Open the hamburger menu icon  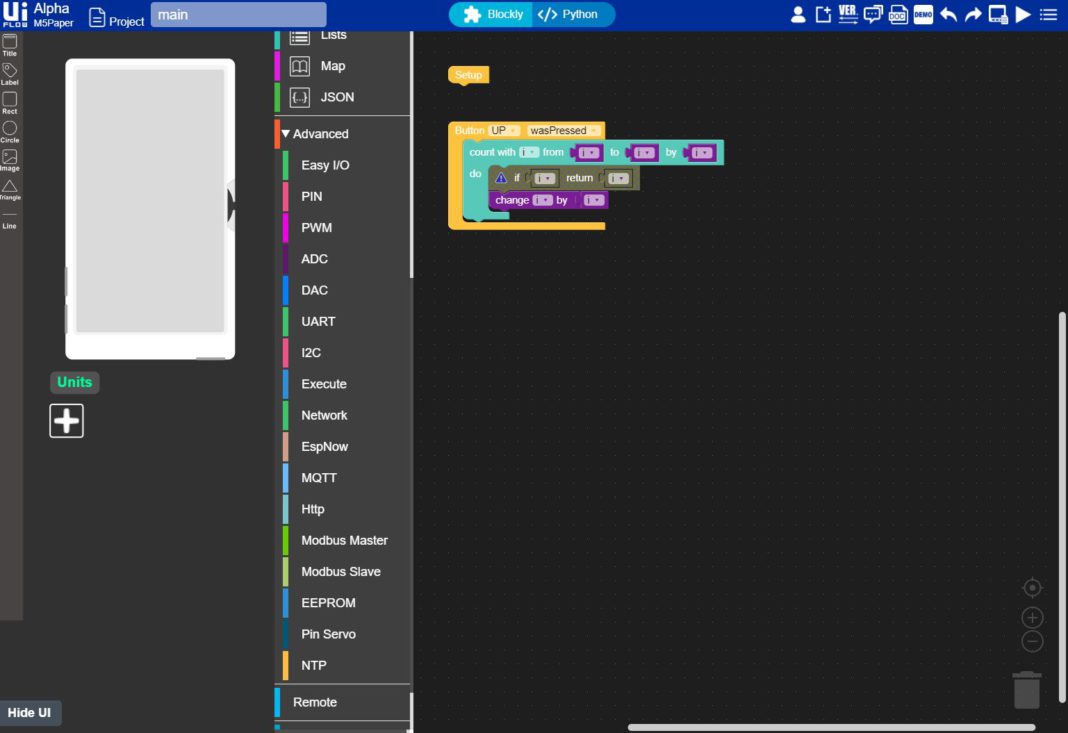(1046, 14)
